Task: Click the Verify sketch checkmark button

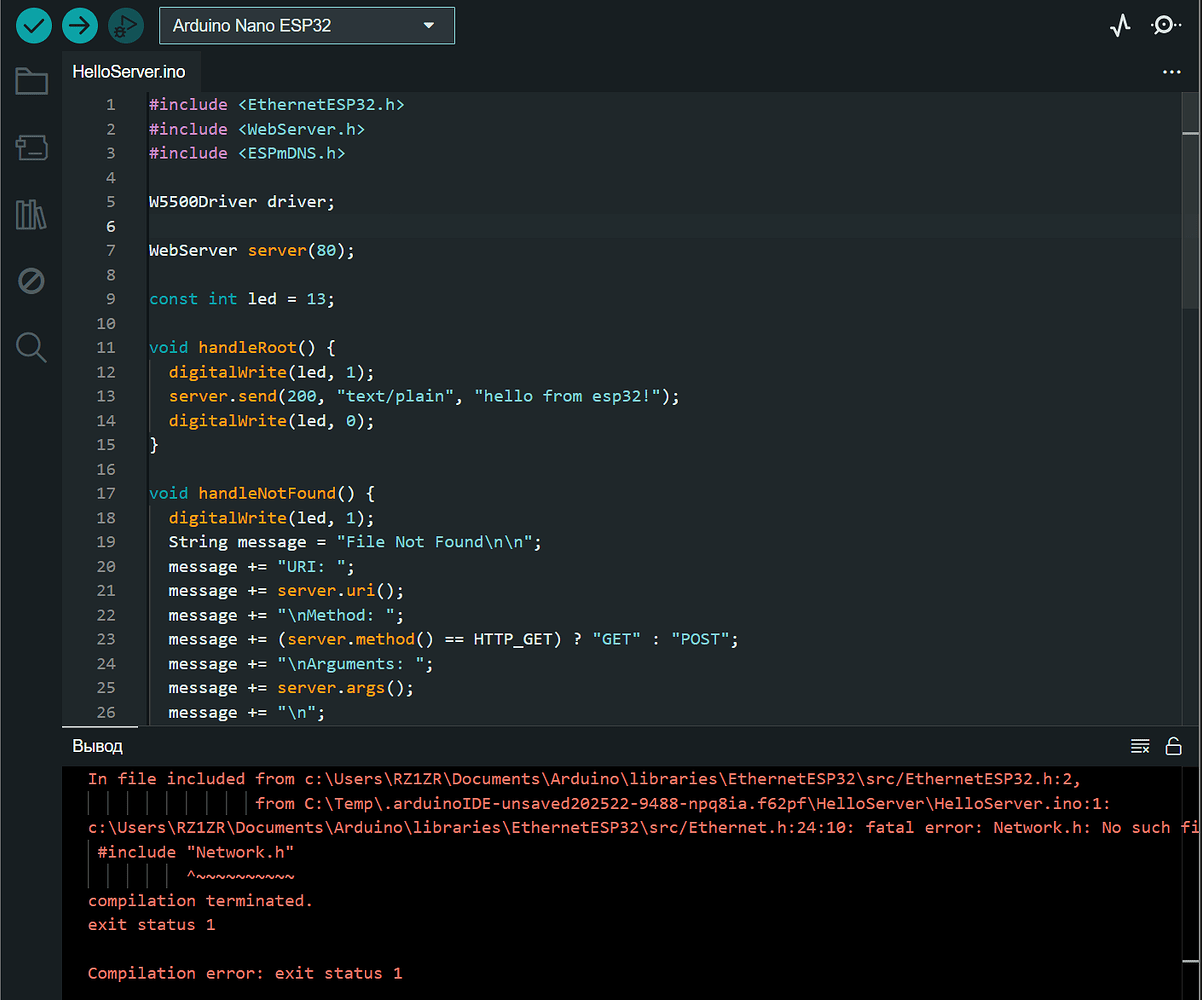Action: tap(34, 25)
